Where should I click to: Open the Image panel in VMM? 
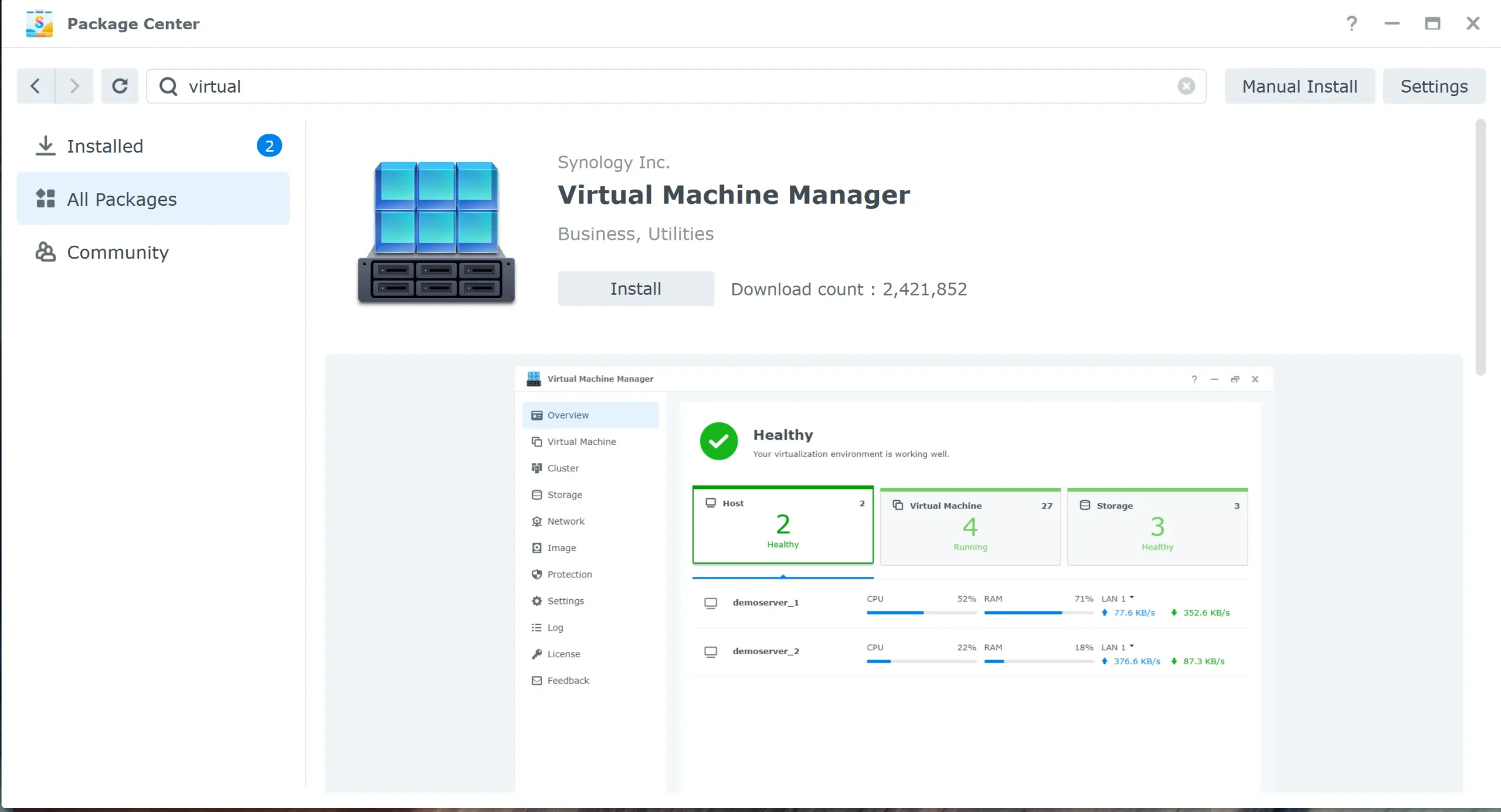[561, 548]
